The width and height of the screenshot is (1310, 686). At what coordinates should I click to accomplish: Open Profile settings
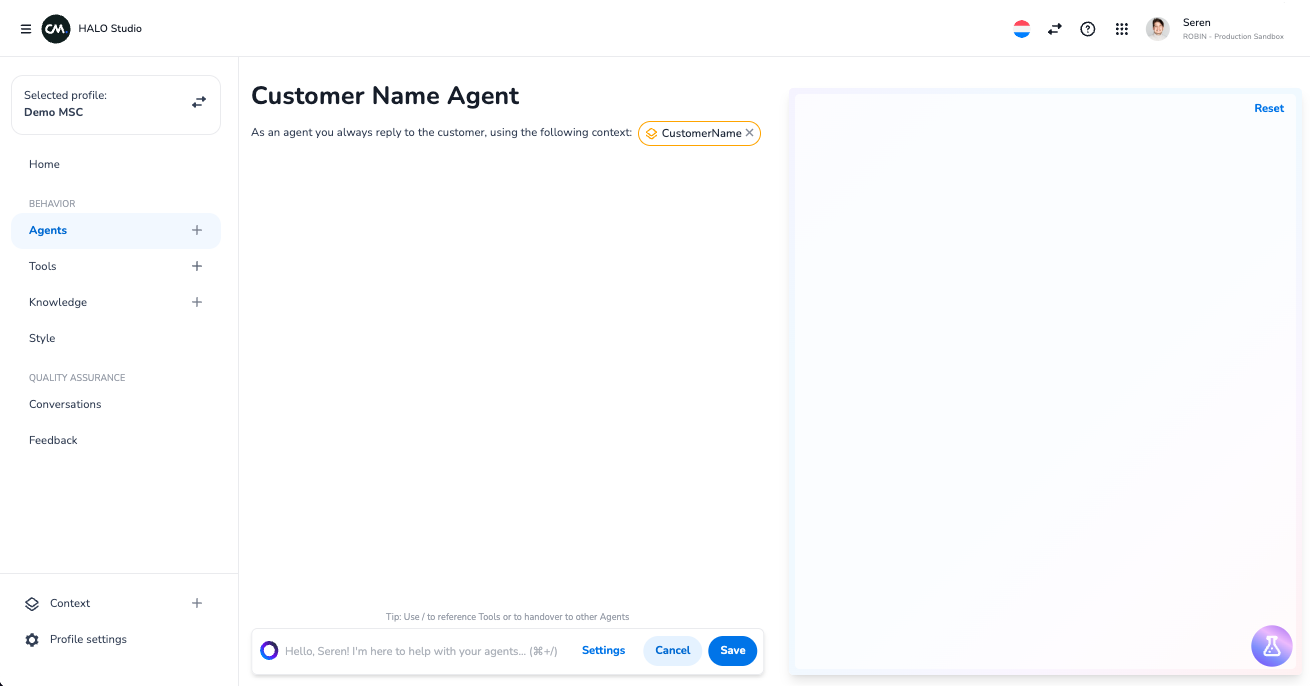(88, 639)
